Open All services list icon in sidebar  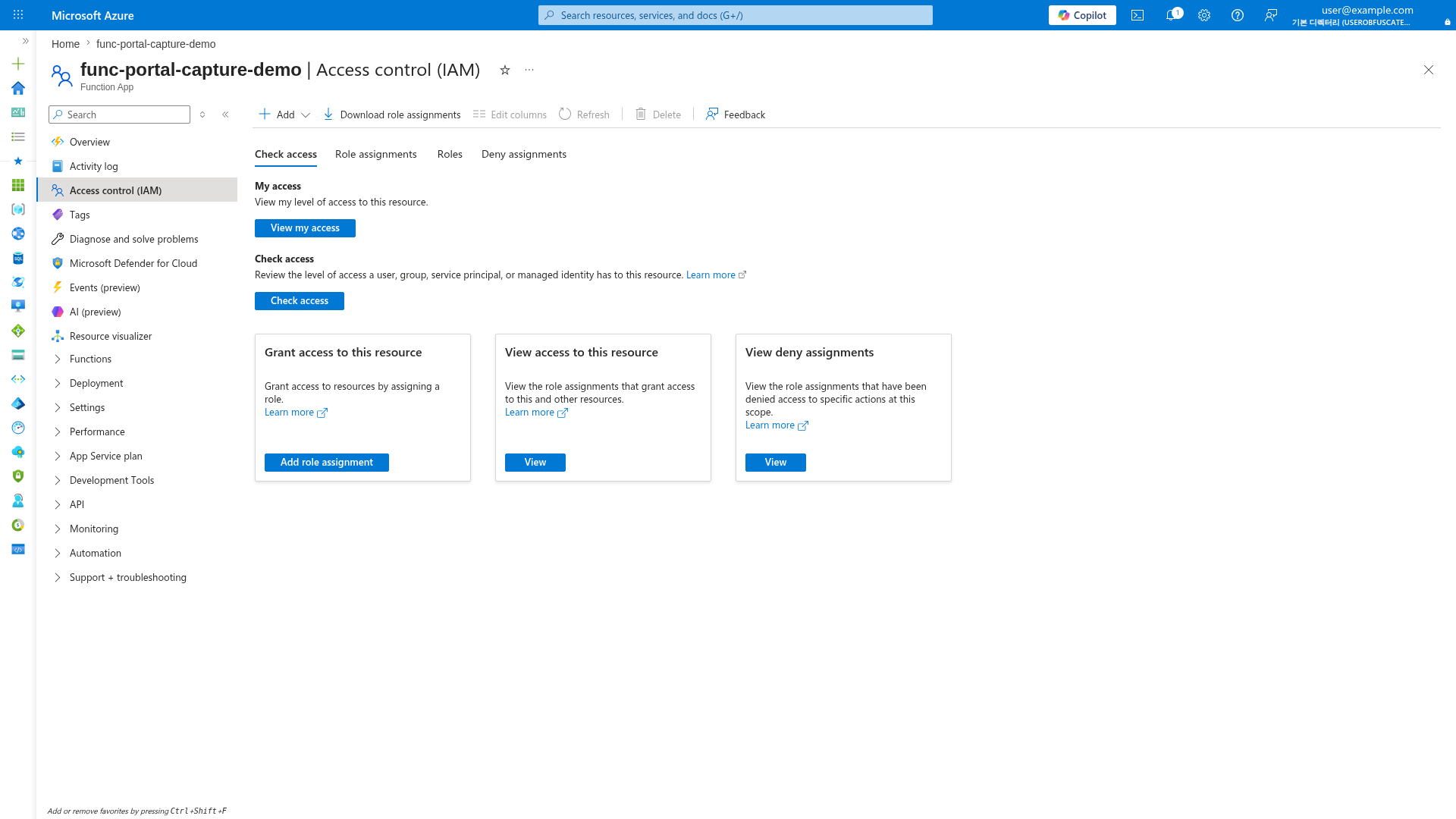[x=18, y=136]
